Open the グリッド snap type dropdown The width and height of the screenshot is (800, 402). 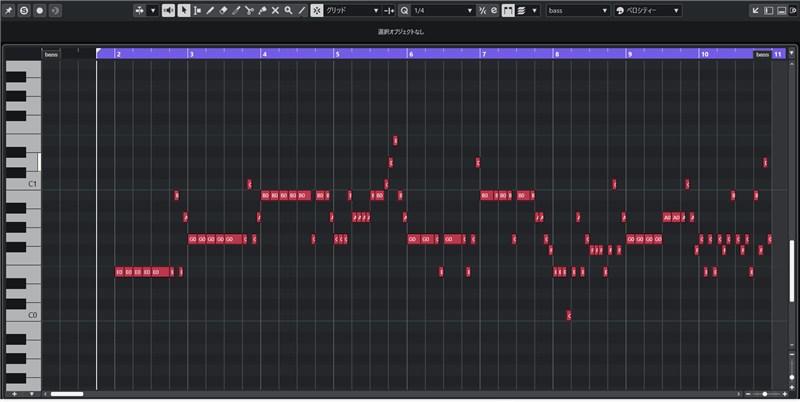(x=353, y=10)
